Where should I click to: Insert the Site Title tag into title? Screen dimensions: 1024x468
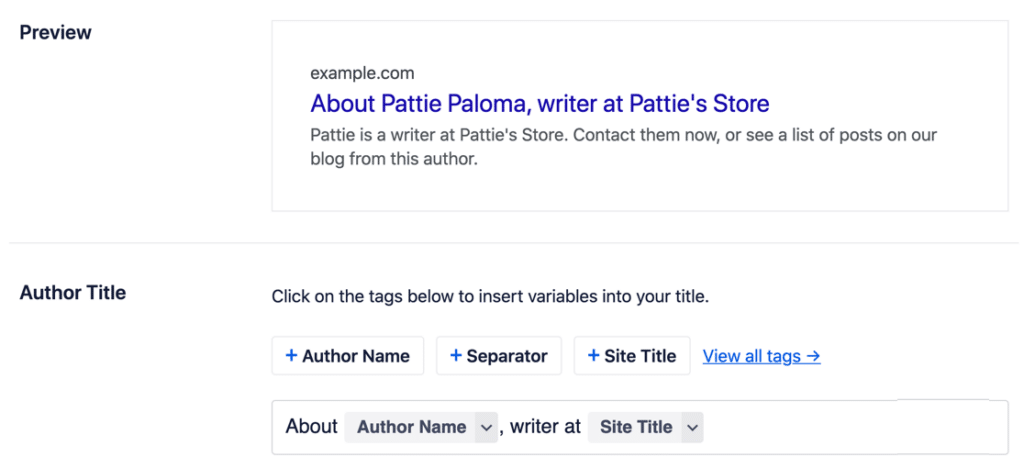coord(632,356)
